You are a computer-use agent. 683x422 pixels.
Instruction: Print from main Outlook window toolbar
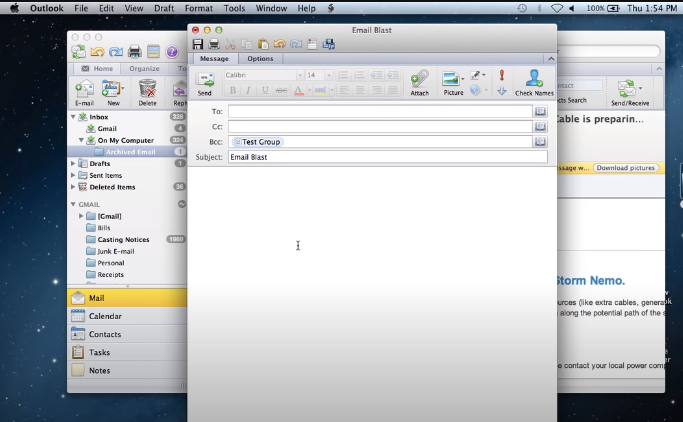pos(135,52)
